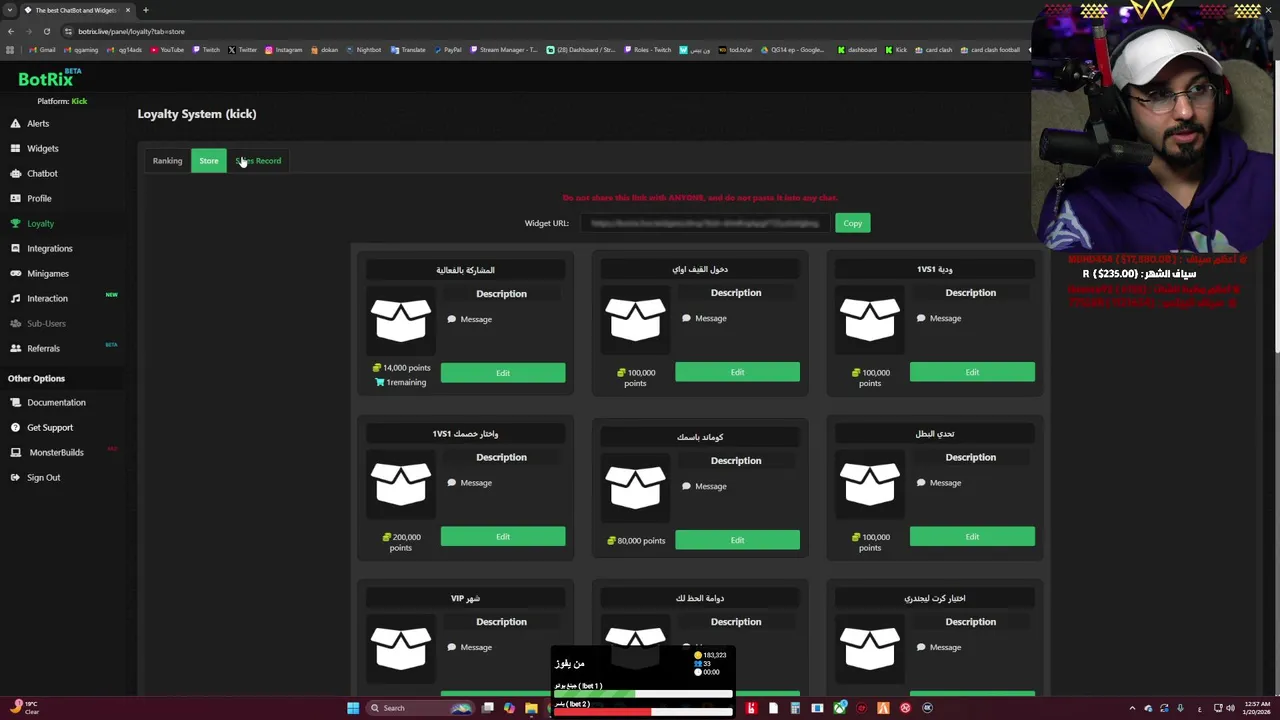The height and width of the screenshot is (720, 1280).
Task: Open the clock and date in taskbar
Action: click(1256, 708)
